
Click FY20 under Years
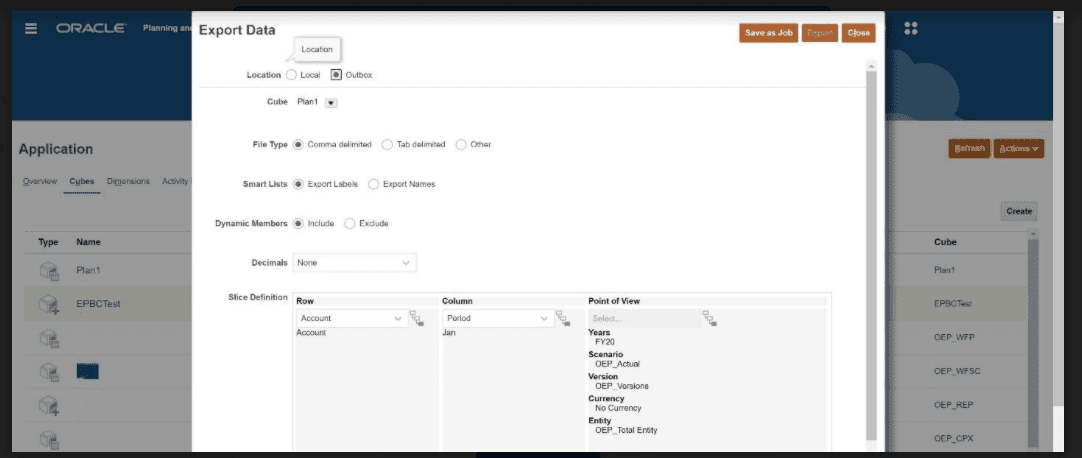[x=604, y=341]
